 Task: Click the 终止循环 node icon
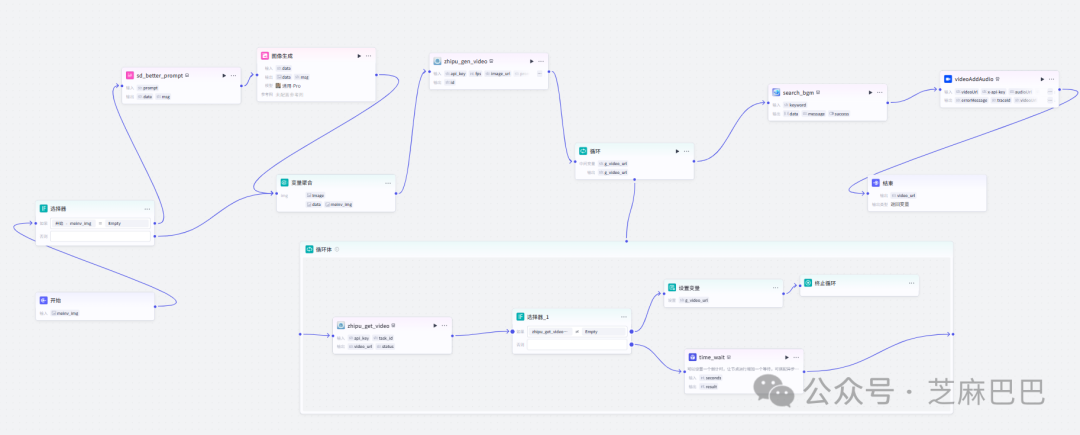pos(808,282)
